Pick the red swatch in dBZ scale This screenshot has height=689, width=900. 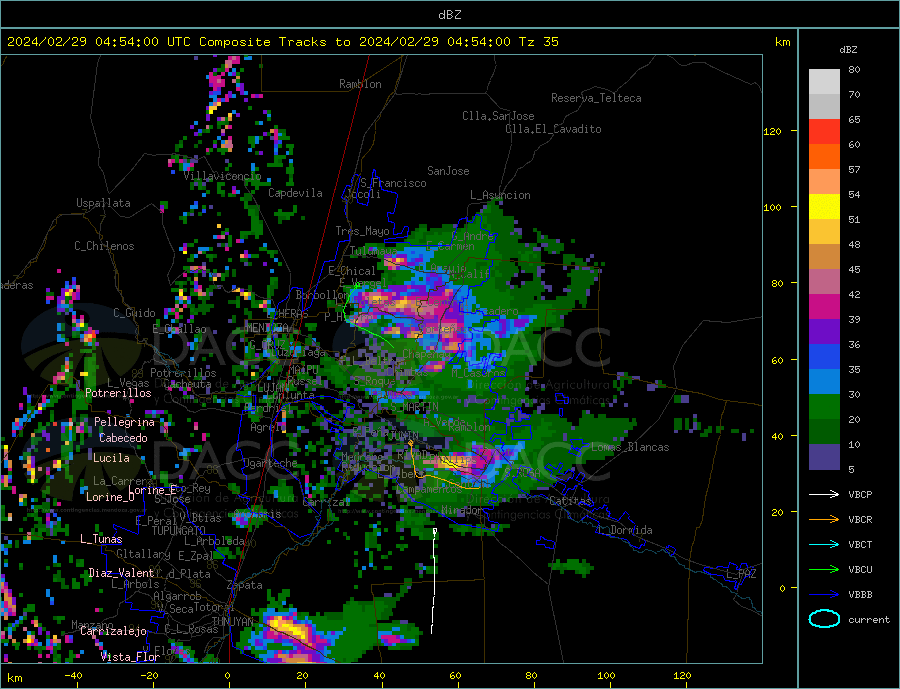coord(824,131)
